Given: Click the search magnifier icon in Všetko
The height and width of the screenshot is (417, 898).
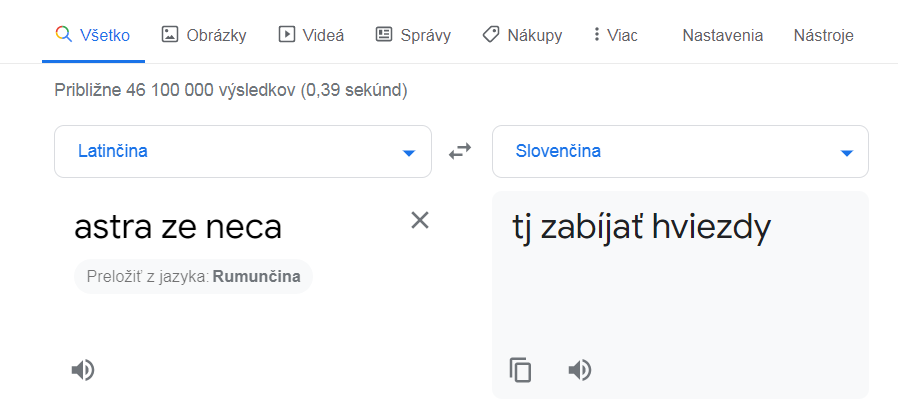Looking at the screenshot, I should 64,34.
